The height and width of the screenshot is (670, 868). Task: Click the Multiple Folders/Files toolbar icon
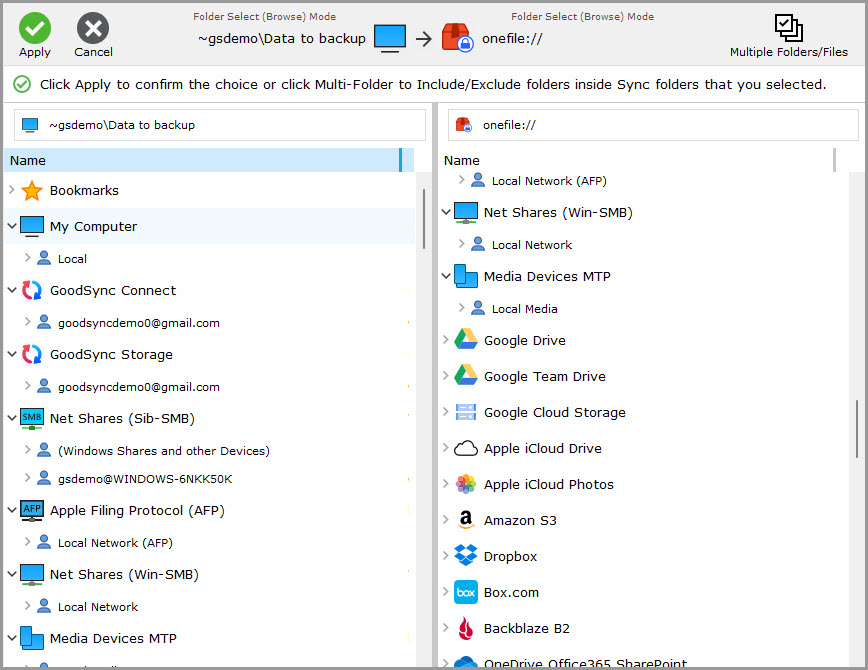click(789, 26)
